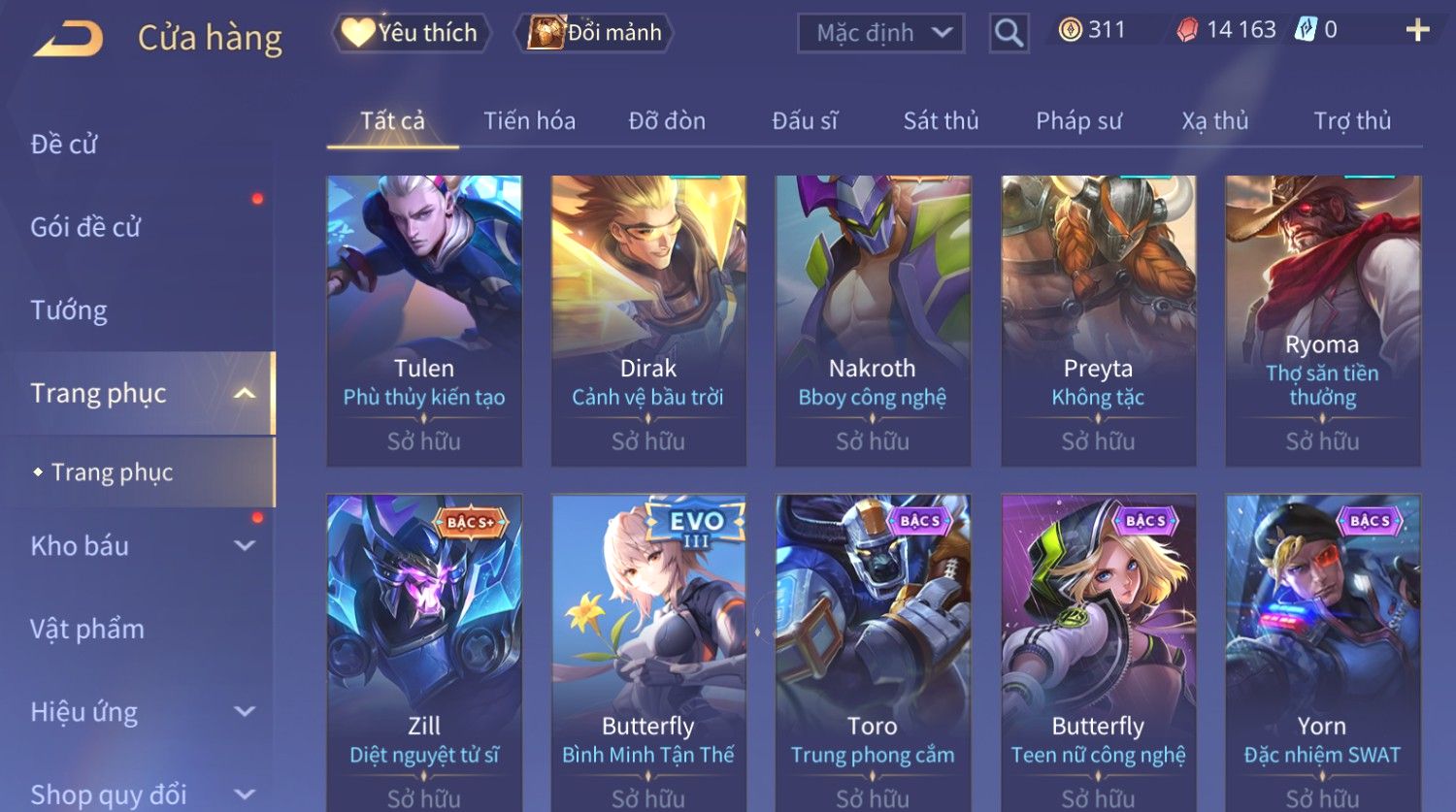Go back using the golden return arrow
Viewport: 1456px width, 812px height.
tap(68, 39)
